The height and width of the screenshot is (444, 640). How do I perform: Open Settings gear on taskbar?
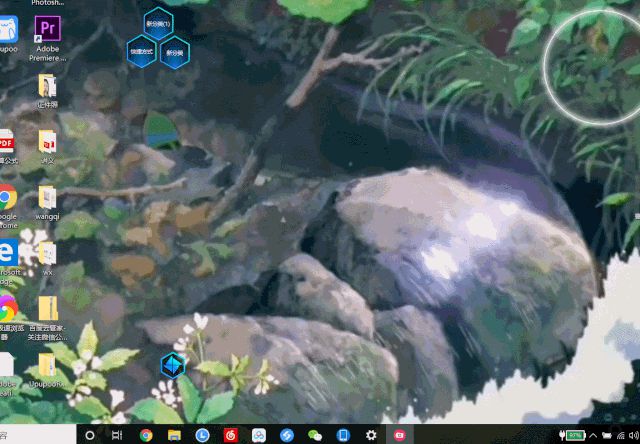coord(371,435)
